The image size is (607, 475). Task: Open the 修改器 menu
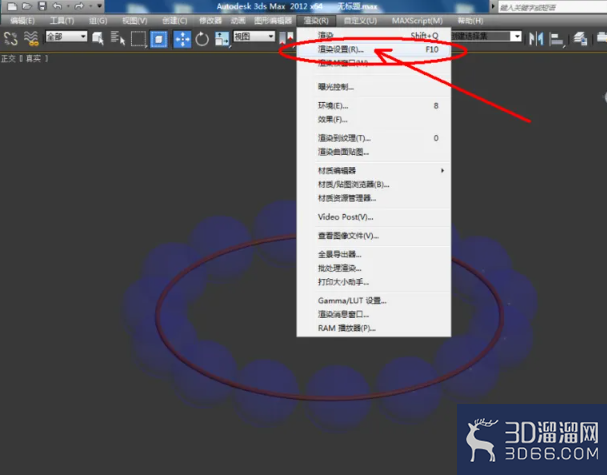[210, 21]
